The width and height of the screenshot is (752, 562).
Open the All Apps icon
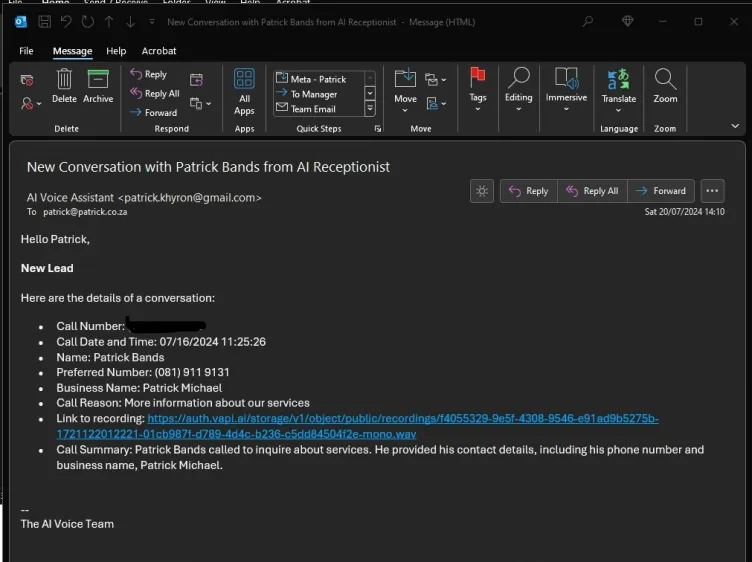pos(244,80)
